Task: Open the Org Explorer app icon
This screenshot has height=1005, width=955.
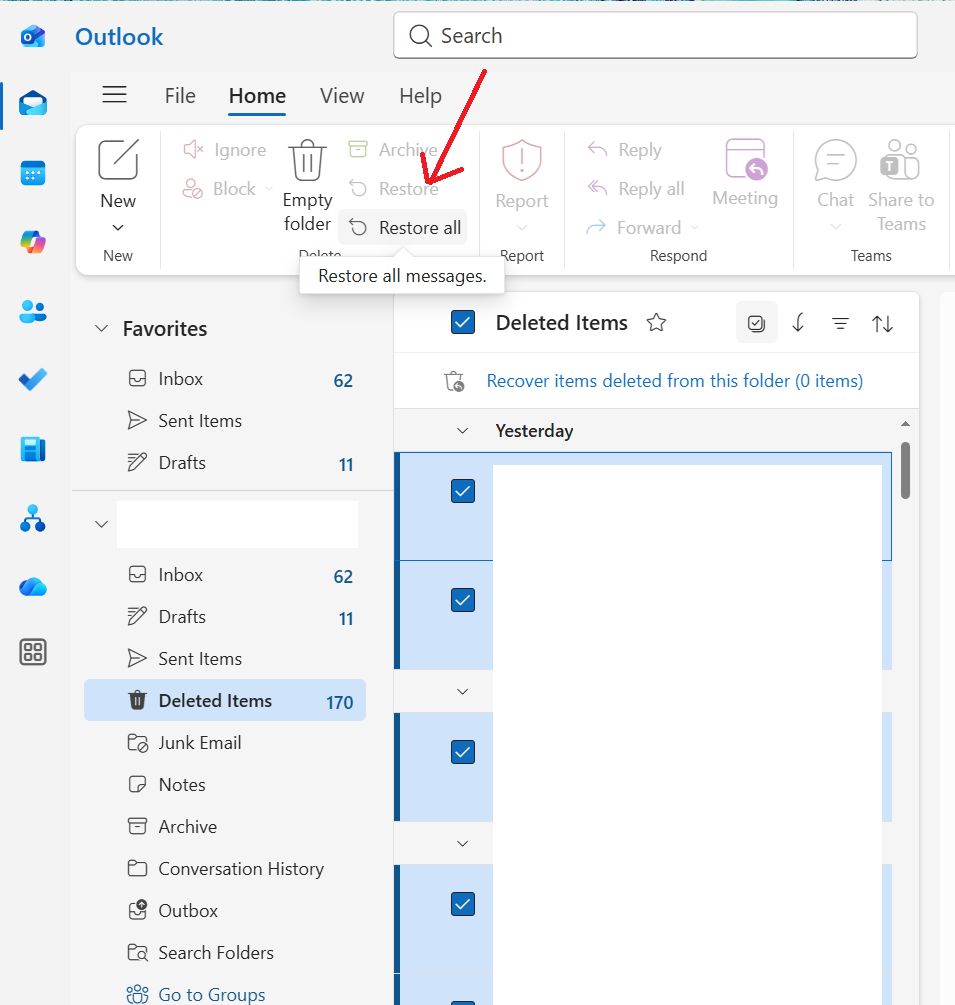Action: (33, 519)
